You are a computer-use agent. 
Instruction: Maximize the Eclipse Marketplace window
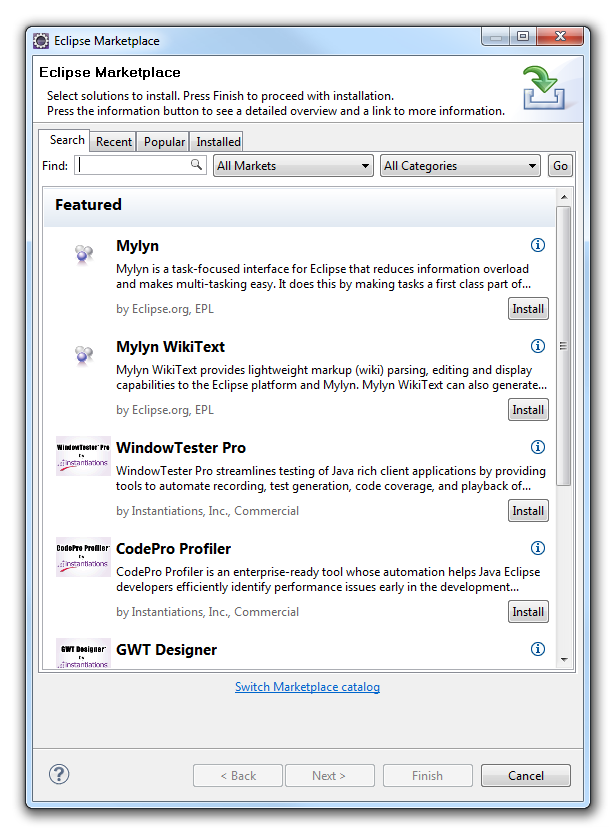(x=523, y=36)
